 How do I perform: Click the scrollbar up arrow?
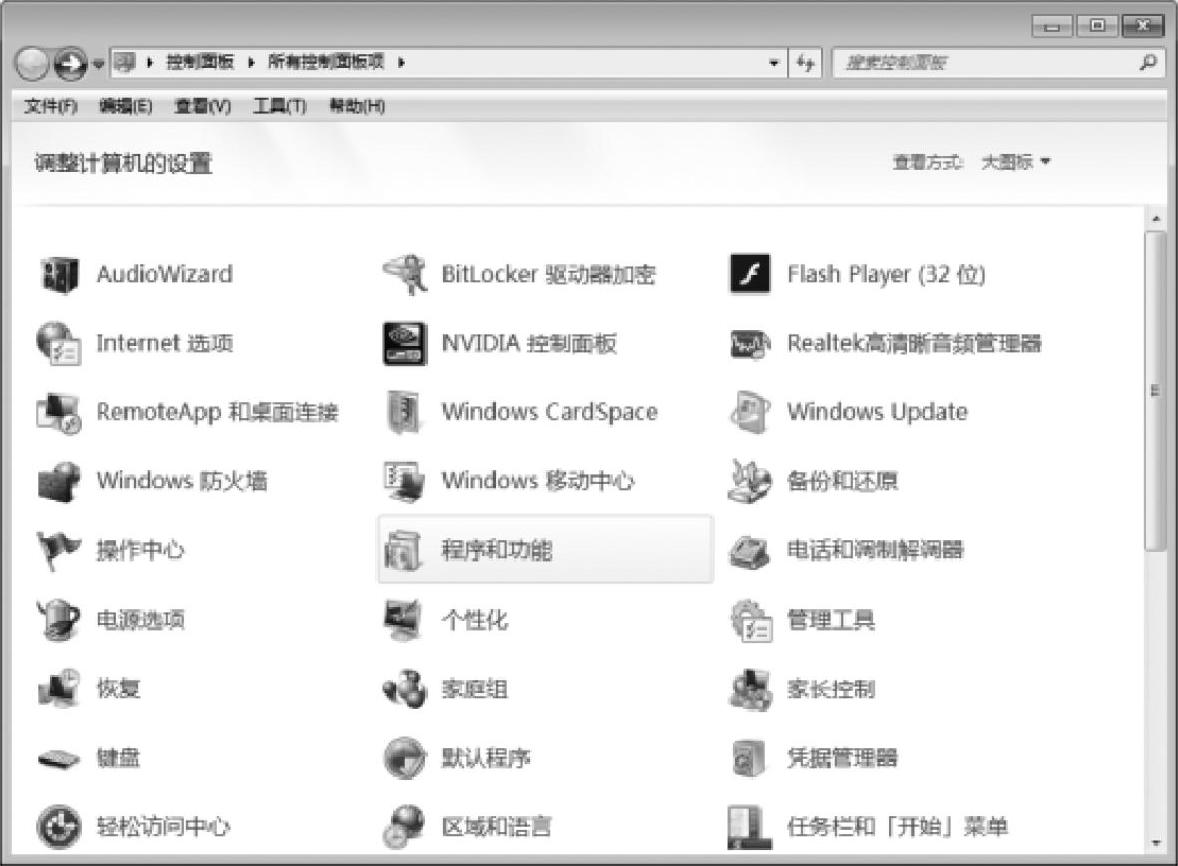1155,219
